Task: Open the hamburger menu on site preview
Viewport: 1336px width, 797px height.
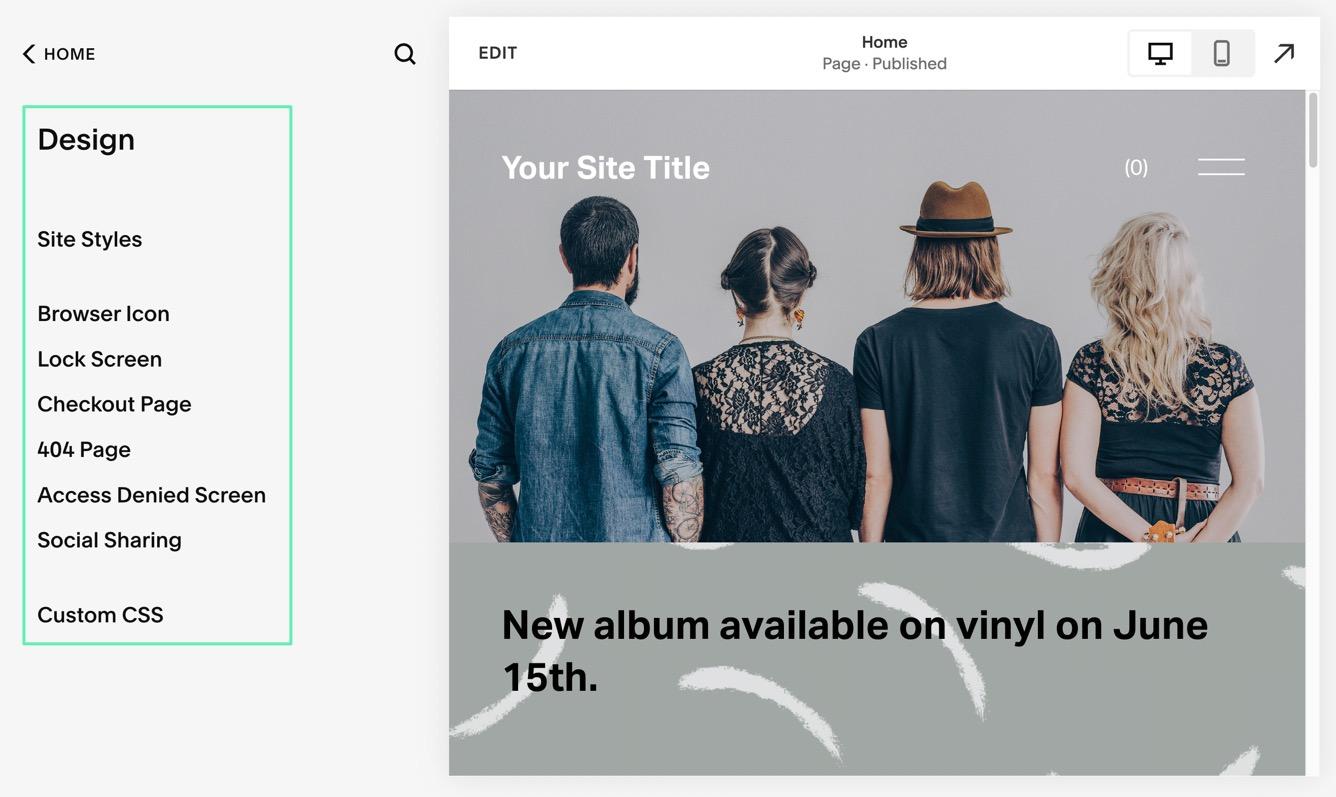Action: 1221,167
